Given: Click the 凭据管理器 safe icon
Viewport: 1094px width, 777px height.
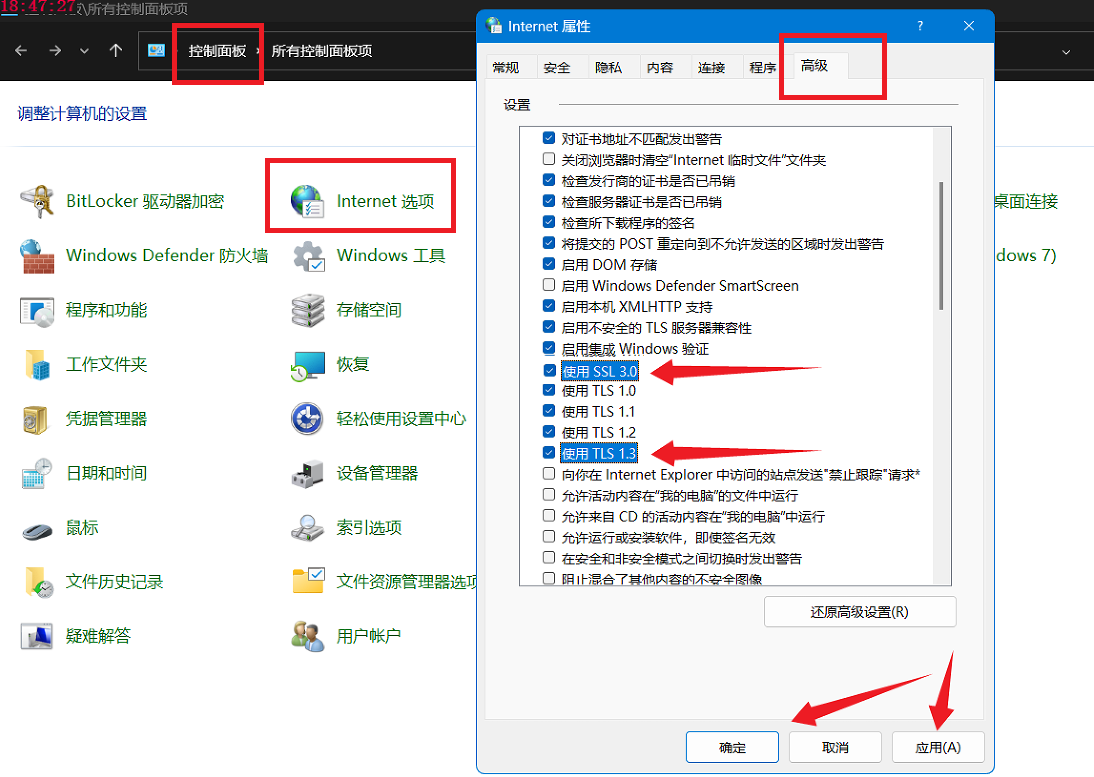Looking at the screenshot, I should [37, 419].
